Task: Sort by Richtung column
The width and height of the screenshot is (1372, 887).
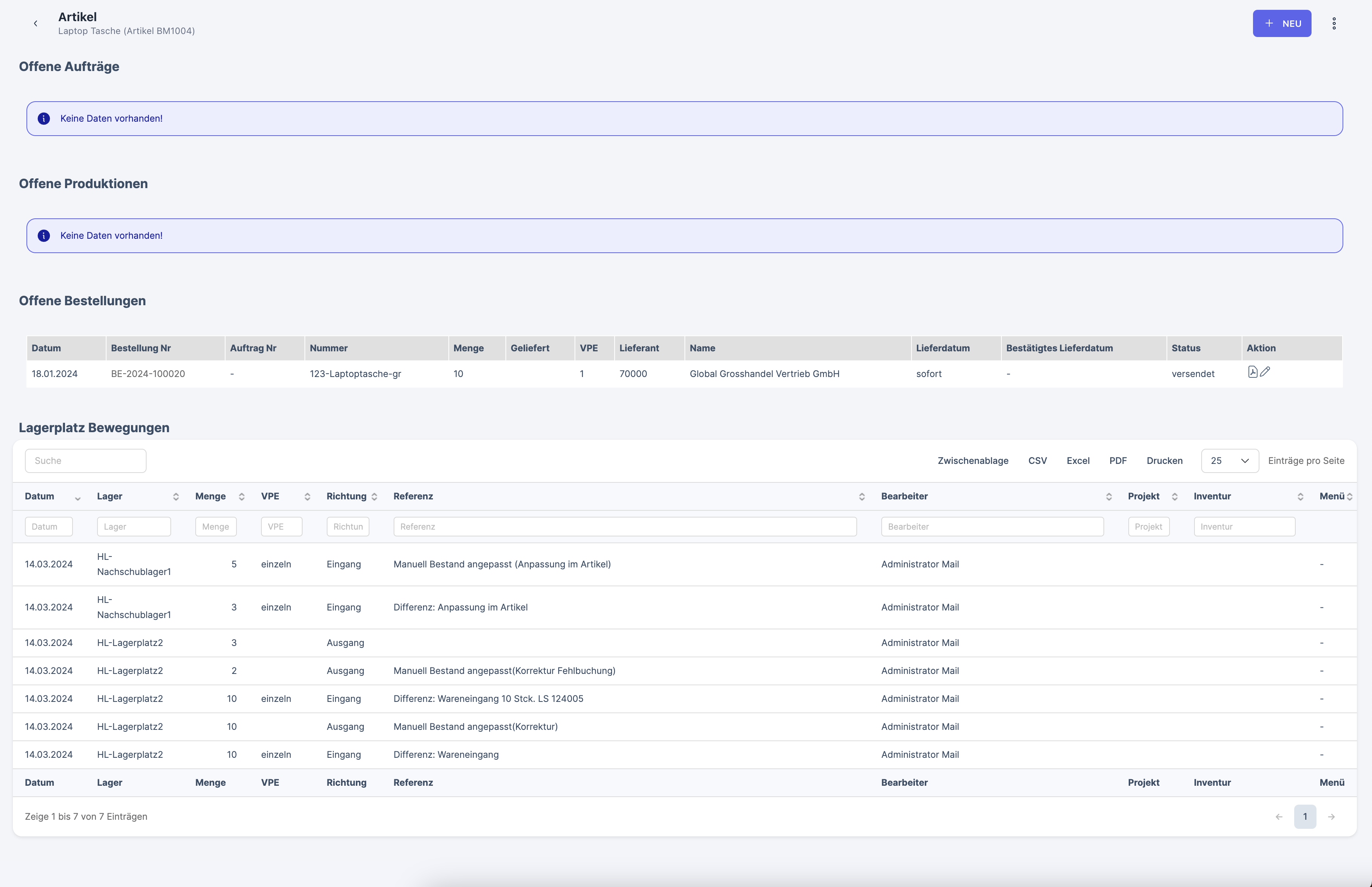Action: (374, 496)
